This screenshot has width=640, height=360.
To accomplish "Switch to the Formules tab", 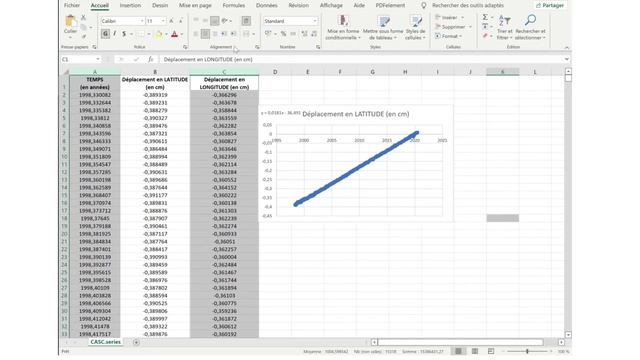I will (x=234, y=5).
